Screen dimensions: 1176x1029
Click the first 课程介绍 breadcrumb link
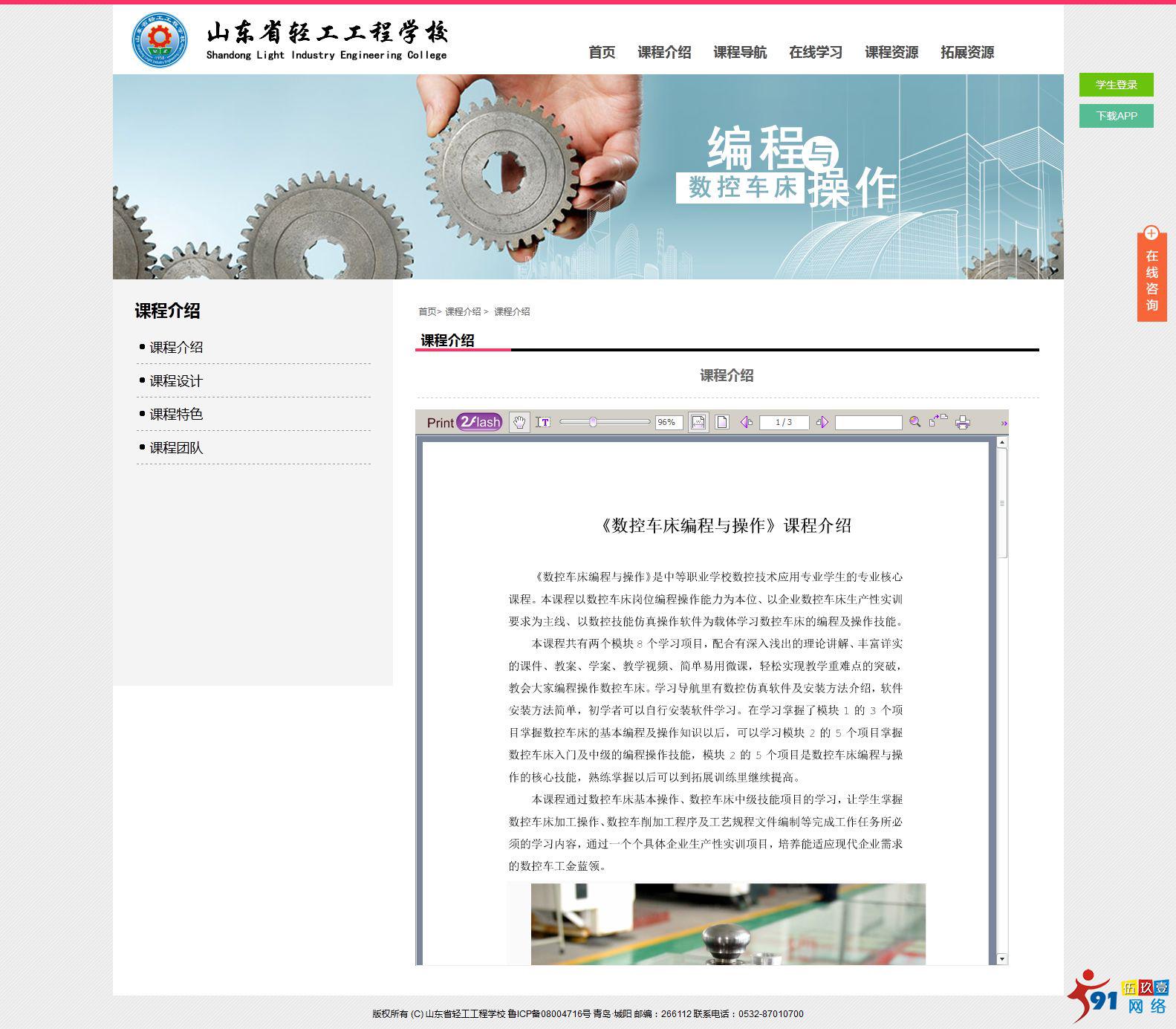coord(463,311)
